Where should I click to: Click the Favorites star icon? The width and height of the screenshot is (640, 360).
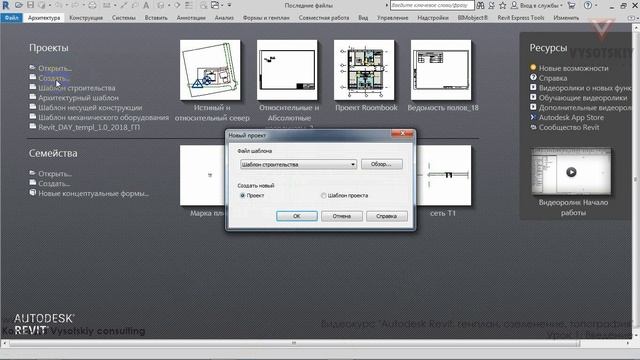pos(502,5)
